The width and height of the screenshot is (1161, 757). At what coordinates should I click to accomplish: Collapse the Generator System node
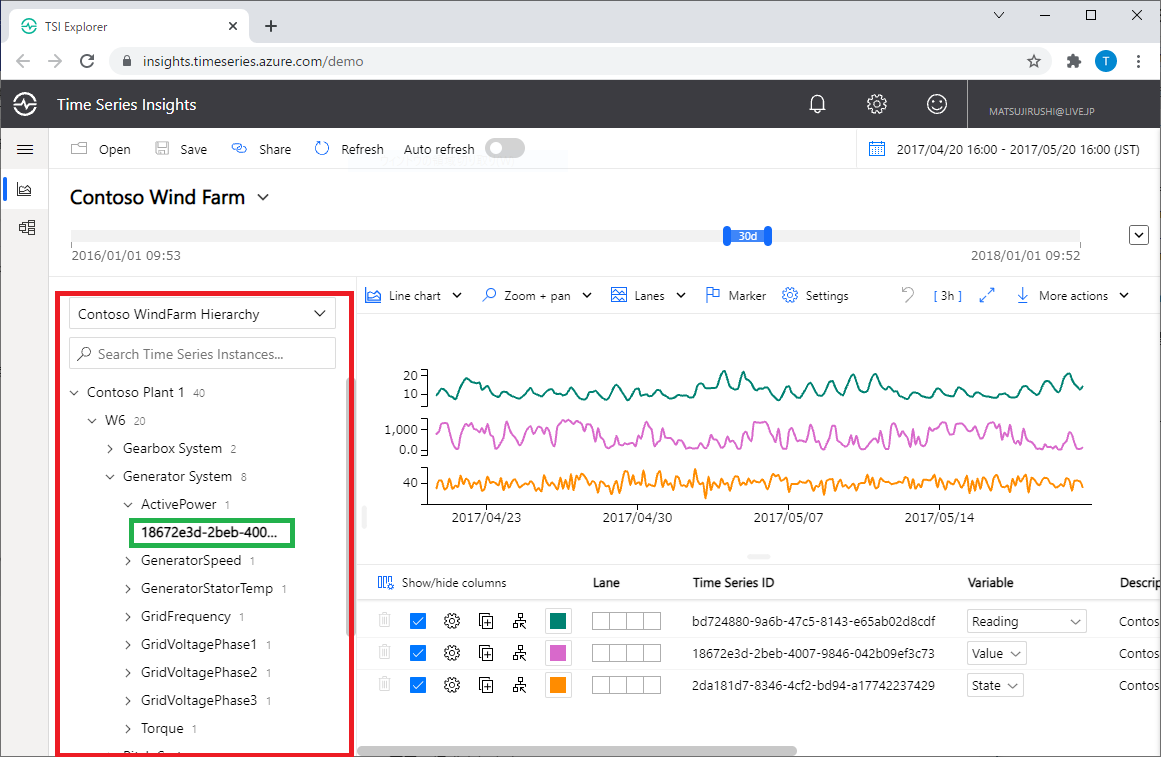click(110, 477)
